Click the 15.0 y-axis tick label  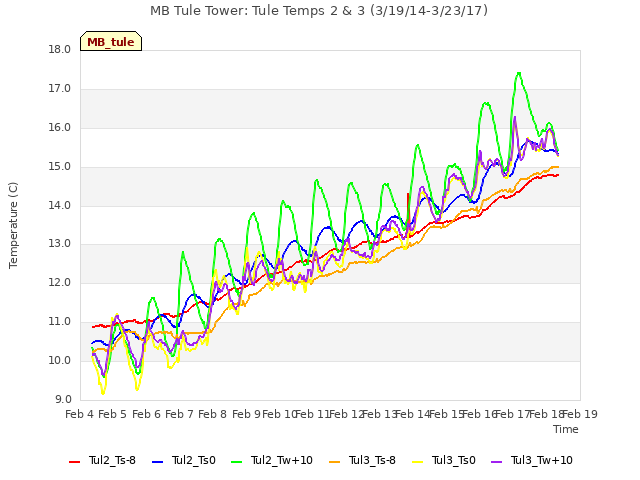click(60, 167)
